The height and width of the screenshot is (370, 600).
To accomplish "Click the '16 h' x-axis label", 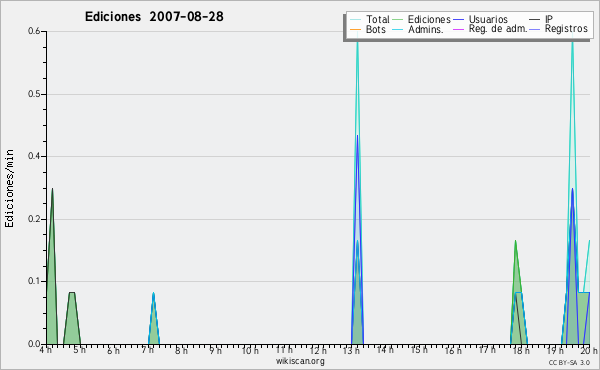I will coord(453,350).
